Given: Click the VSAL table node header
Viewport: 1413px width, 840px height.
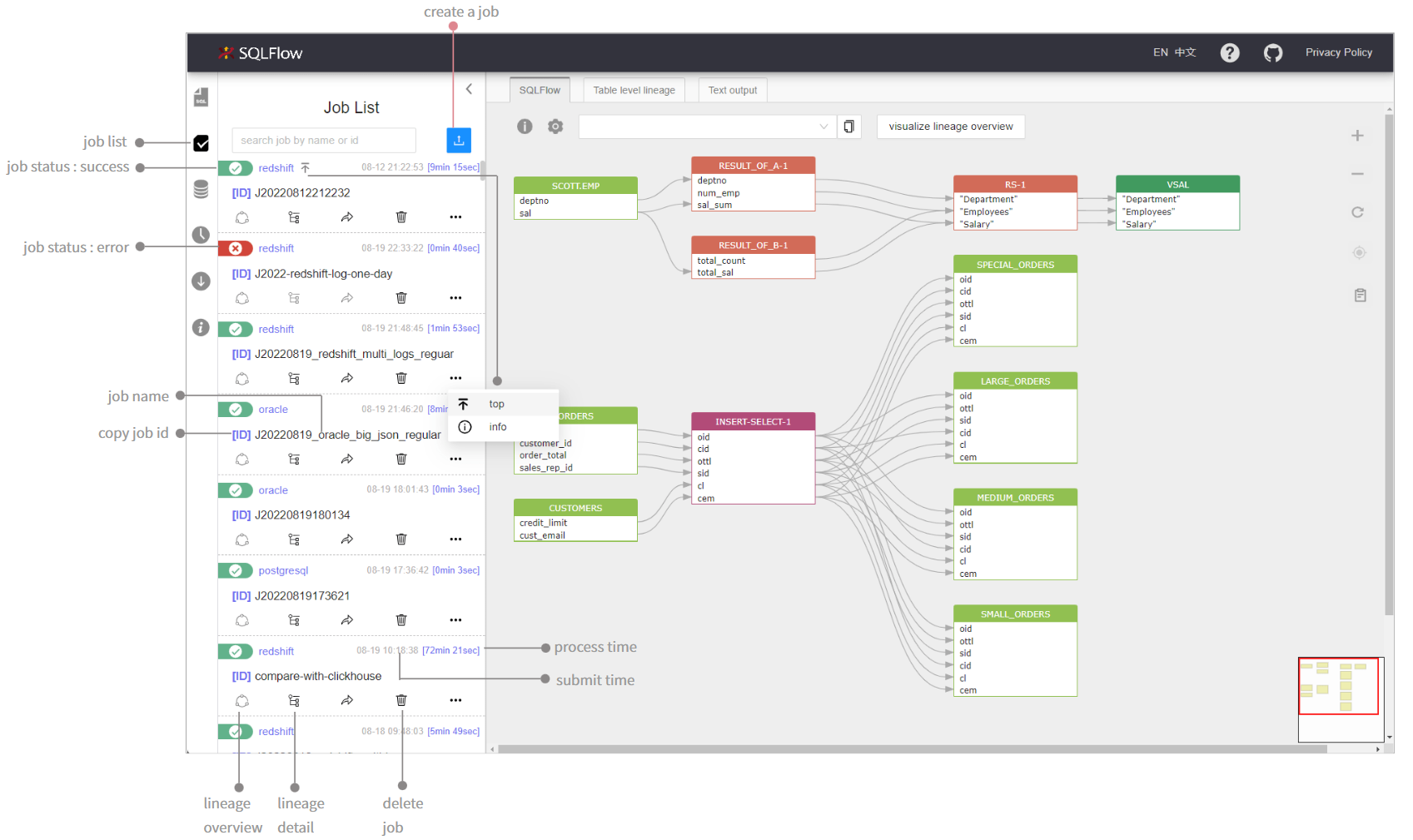Looking at the screenshot, I should 1177,185.
